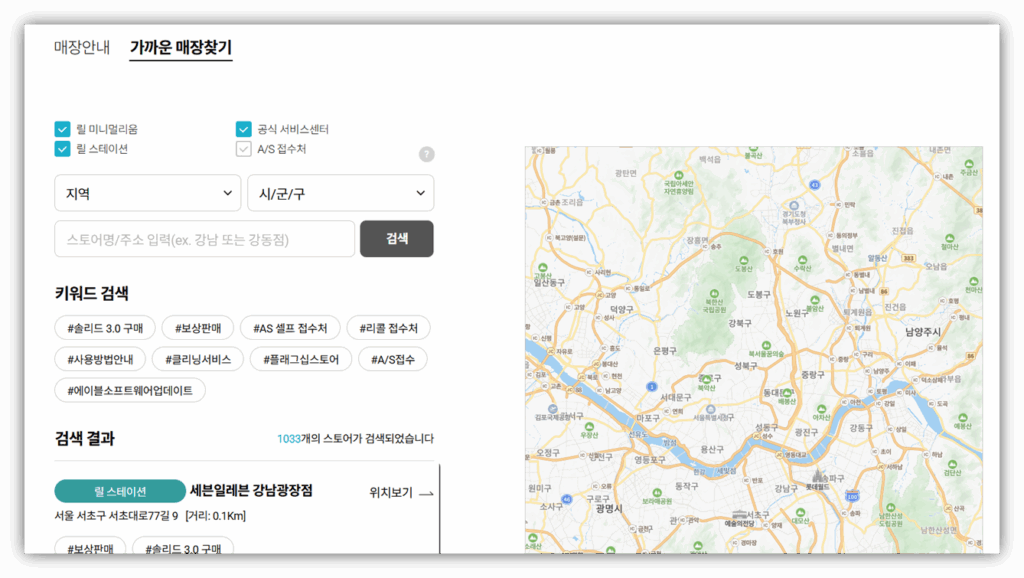The image size is (1024, 578).
Task: Choose the #에이블소프트웨어업데이트 keyword tag
Action: pyautogui.click(x=130, y=391)
